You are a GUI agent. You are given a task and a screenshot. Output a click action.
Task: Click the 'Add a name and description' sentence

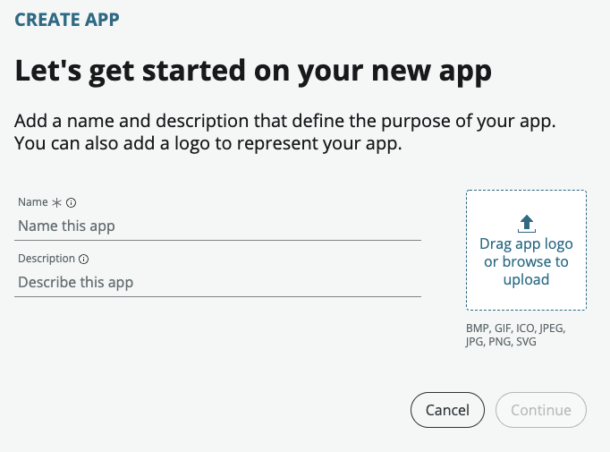285,122
